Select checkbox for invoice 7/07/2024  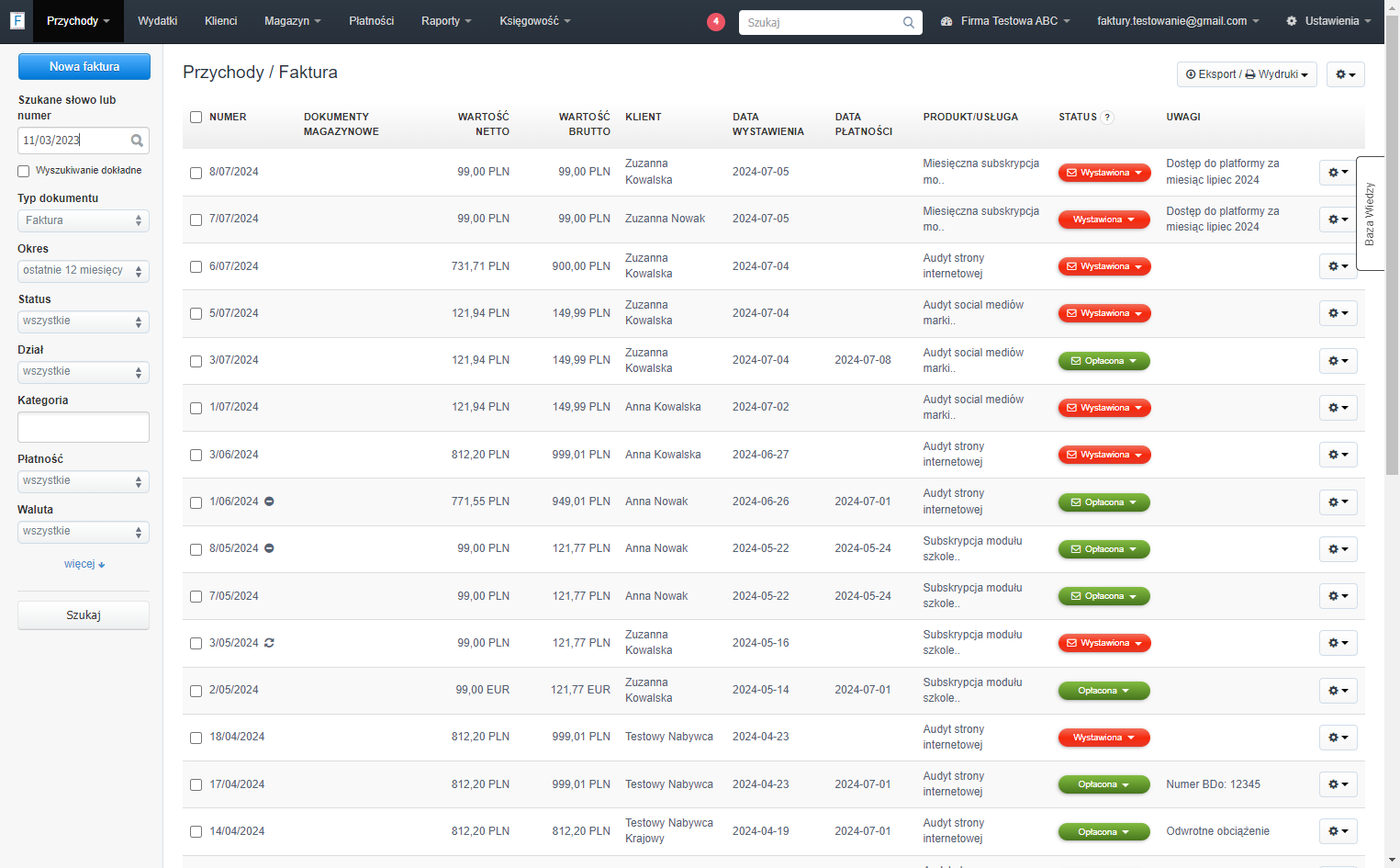(196, 220)
